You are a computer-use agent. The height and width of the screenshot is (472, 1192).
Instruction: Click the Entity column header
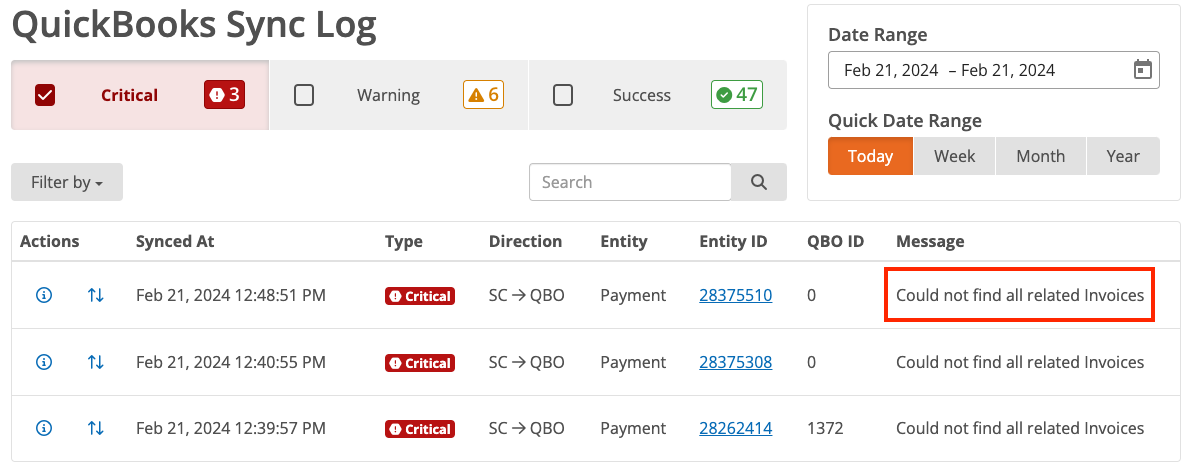point(624,242)
